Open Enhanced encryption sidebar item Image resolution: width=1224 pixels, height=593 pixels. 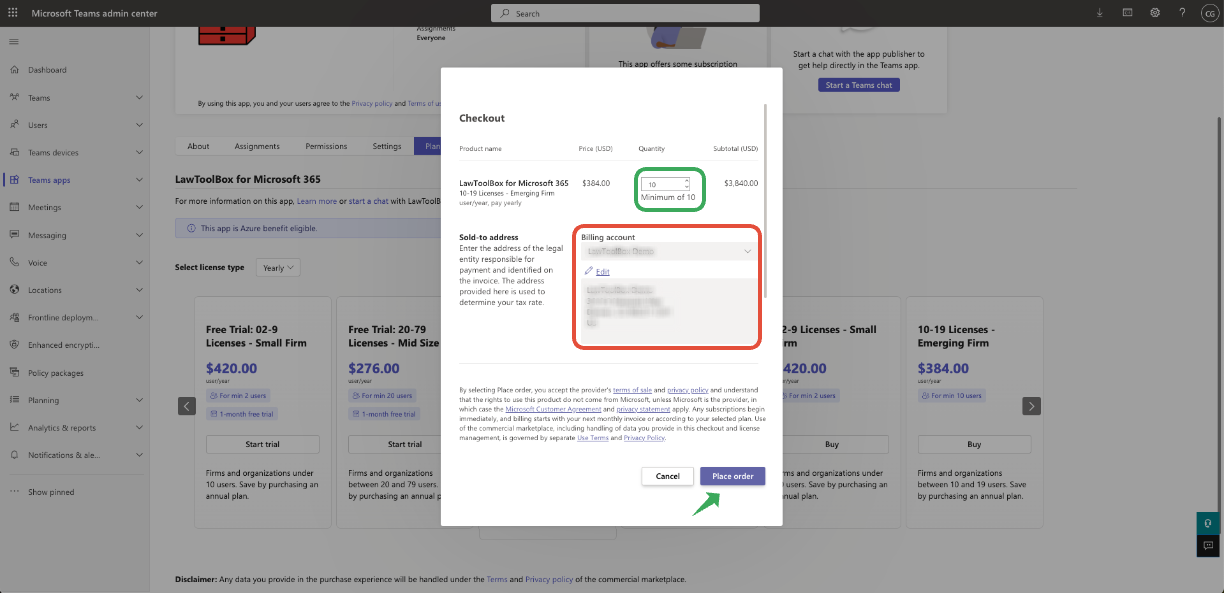pyautogui.click(x=64, y=345)
